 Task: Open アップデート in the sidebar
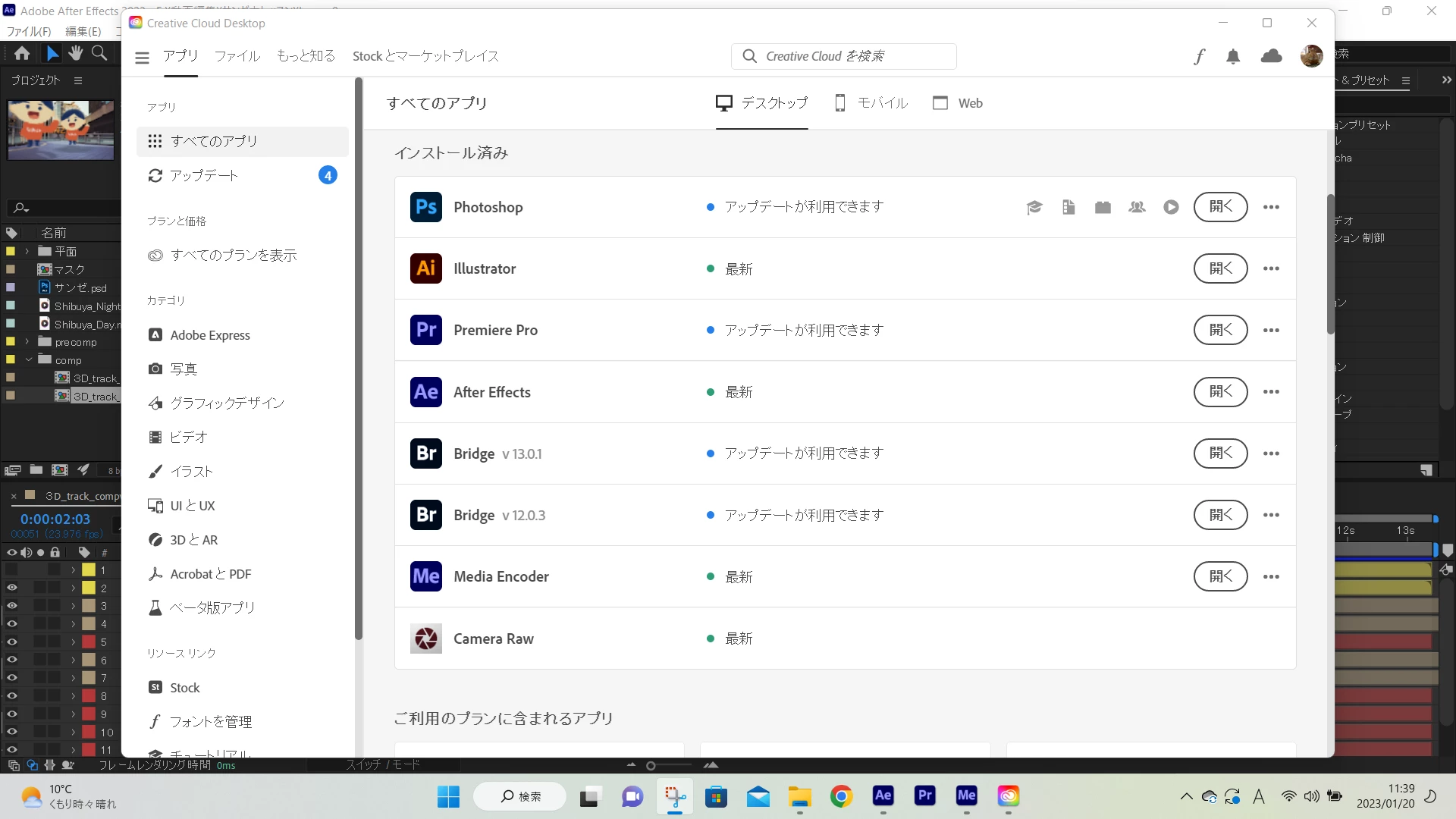point(204,176)
